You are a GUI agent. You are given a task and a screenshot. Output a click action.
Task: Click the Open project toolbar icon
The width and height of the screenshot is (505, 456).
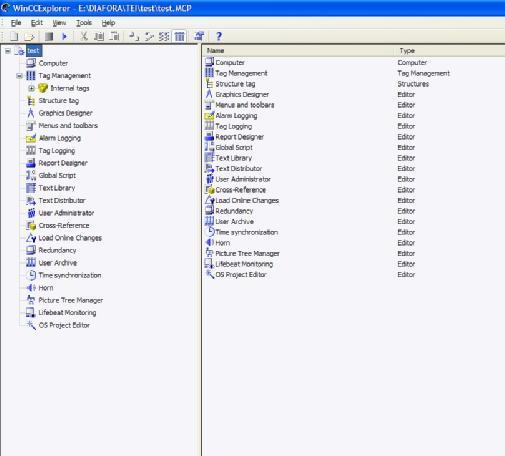coord(30,36)
